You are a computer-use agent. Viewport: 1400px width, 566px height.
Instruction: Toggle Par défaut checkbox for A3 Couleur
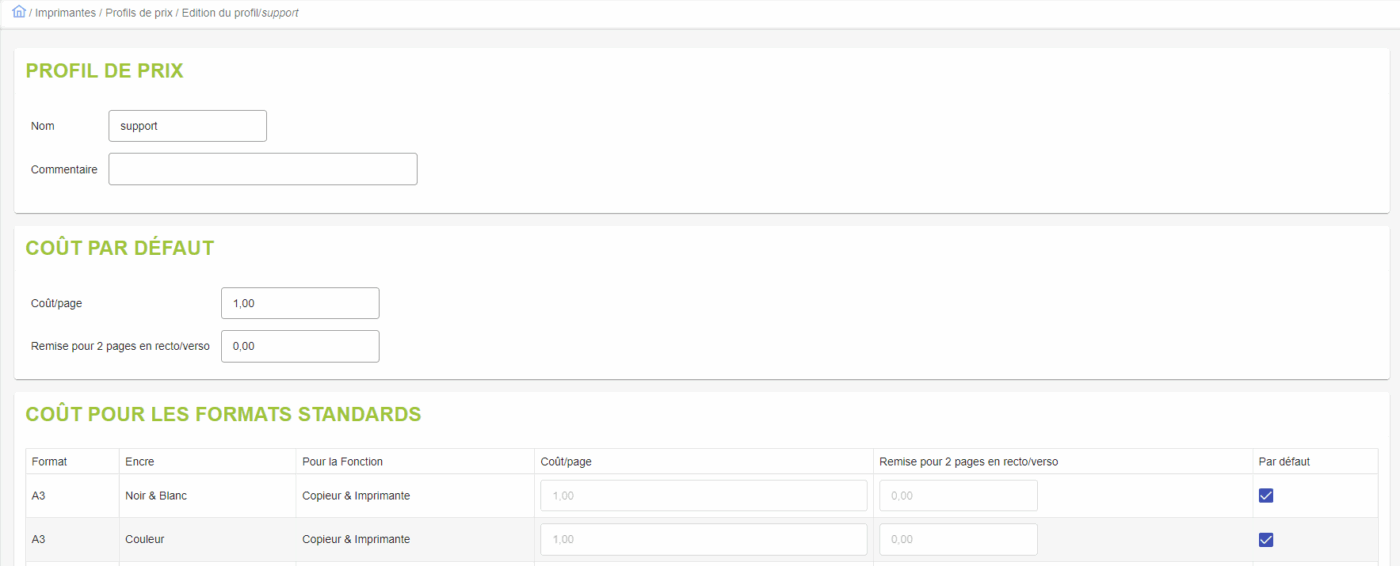pos(1265,540)
